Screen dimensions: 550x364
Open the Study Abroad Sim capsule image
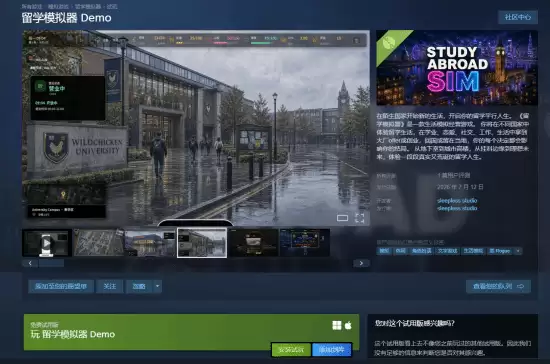point(457,68)
